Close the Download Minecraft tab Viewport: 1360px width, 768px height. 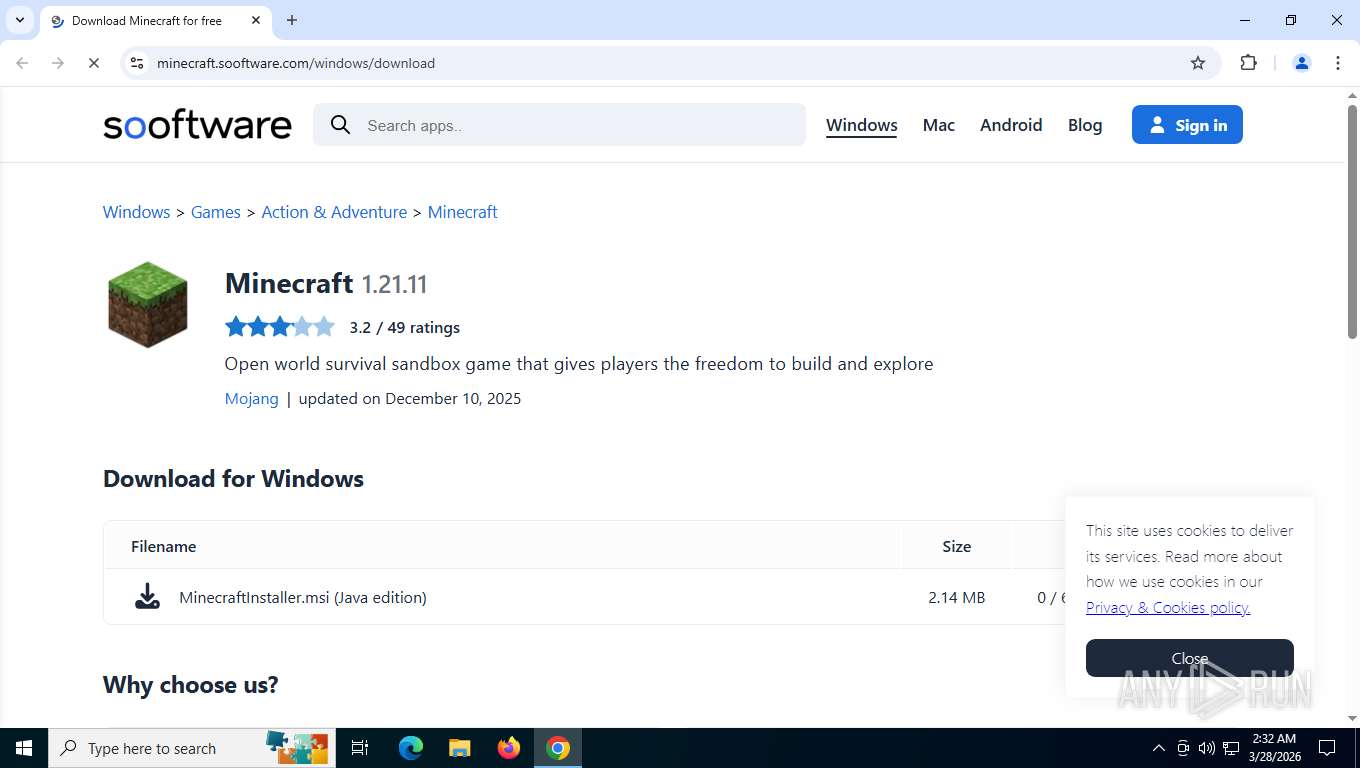tap(256, 20)
